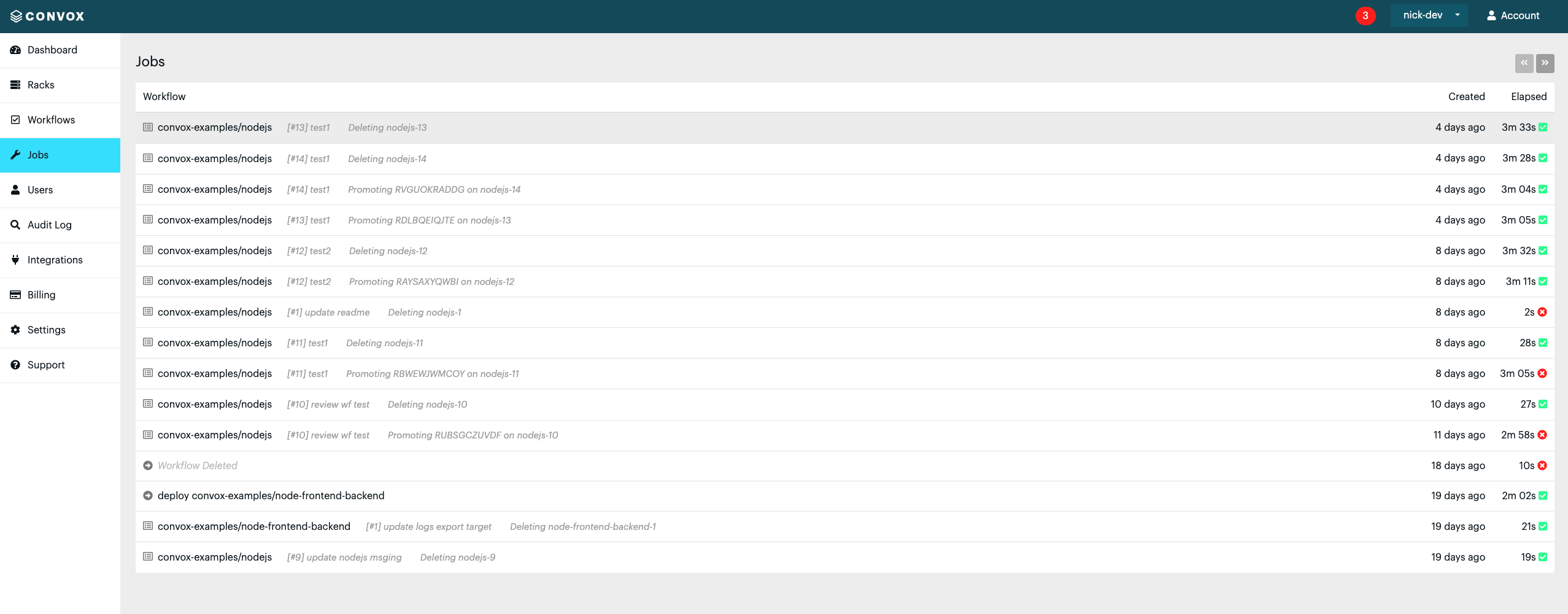Screen dimensions: 1568x614
Task: Click created time 18 days ago
Action: (1458, 466)
